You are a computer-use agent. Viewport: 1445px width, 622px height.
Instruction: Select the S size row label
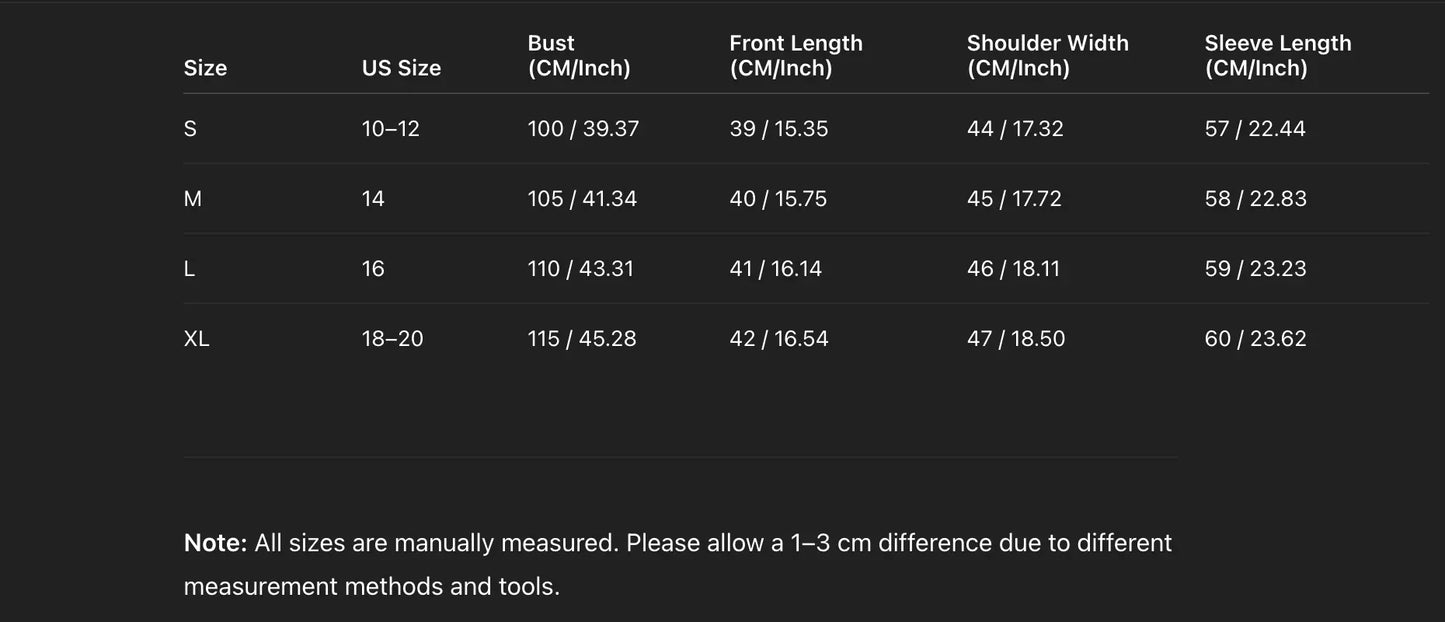190,129
